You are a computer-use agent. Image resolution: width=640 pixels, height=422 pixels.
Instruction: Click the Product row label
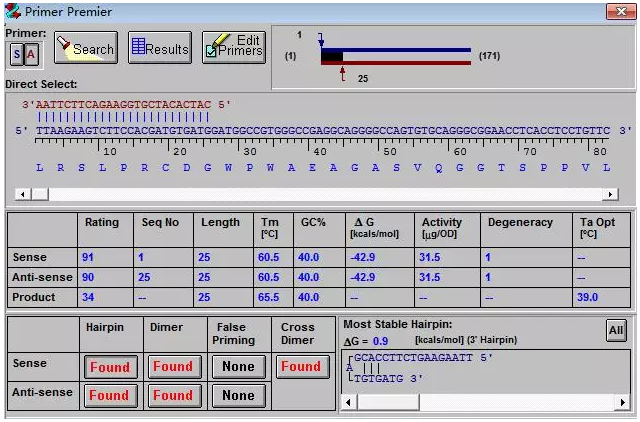[33, 297]
